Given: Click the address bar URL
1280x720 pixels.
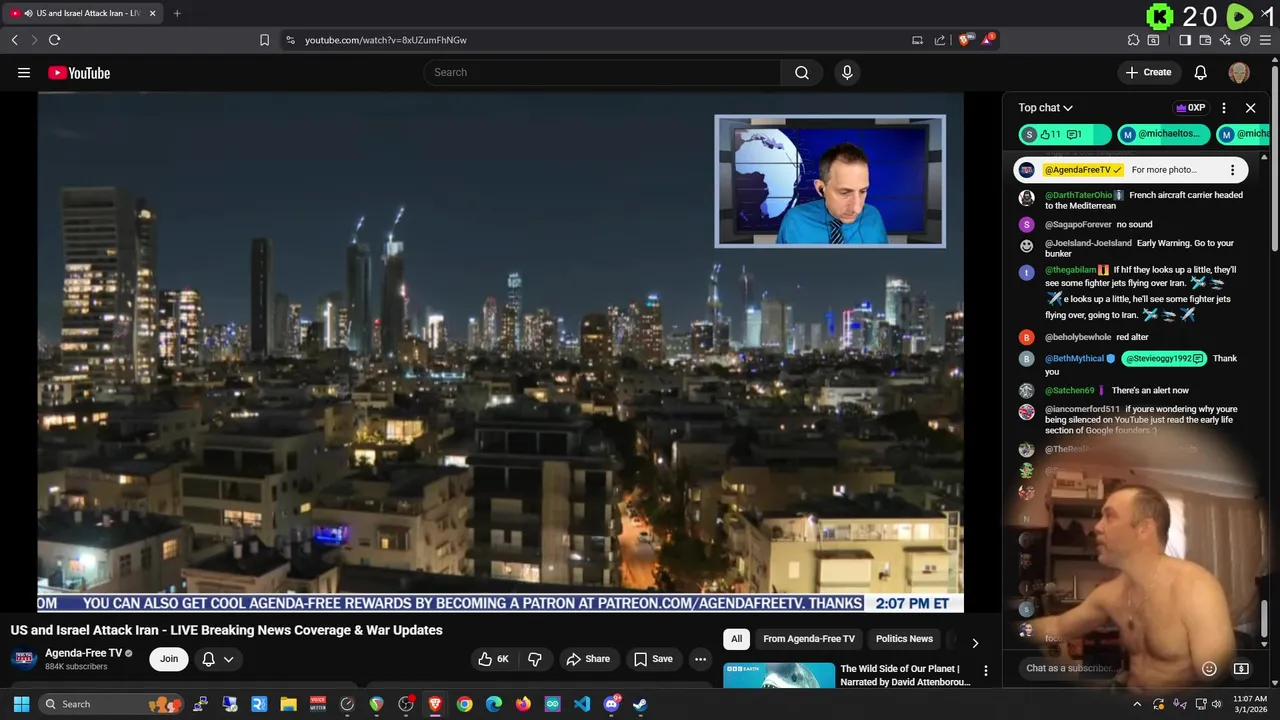Looking at the screenshot, I should point(386,40).
